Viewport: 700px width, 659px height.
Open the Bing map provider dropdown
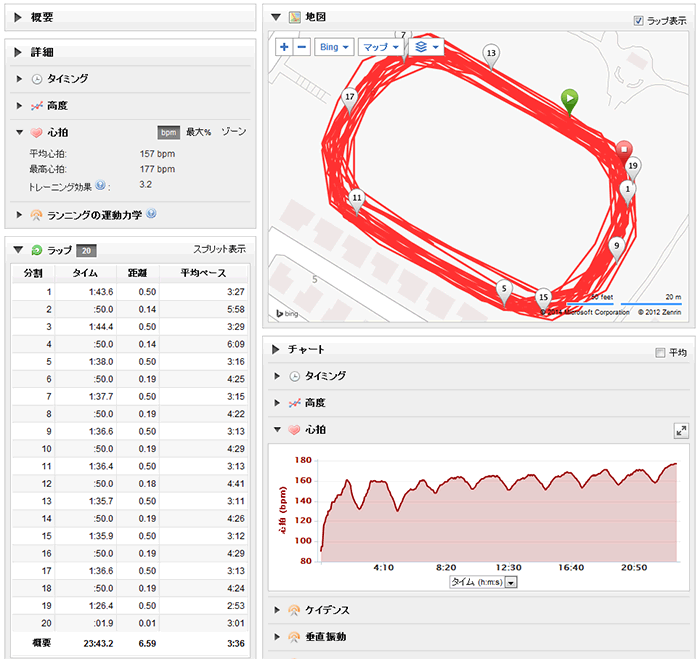pos(334,47)
